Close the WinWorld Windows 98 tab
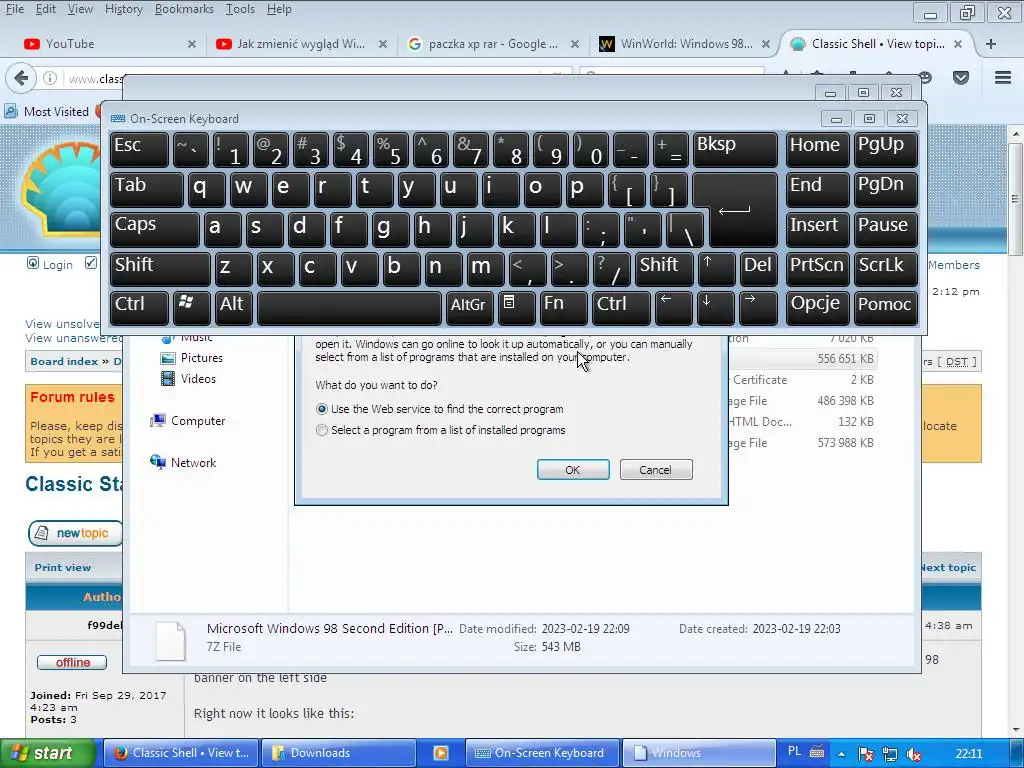The height and width of the screenshot is (768, 1024). pyautogui.click(x=765, y=44)
